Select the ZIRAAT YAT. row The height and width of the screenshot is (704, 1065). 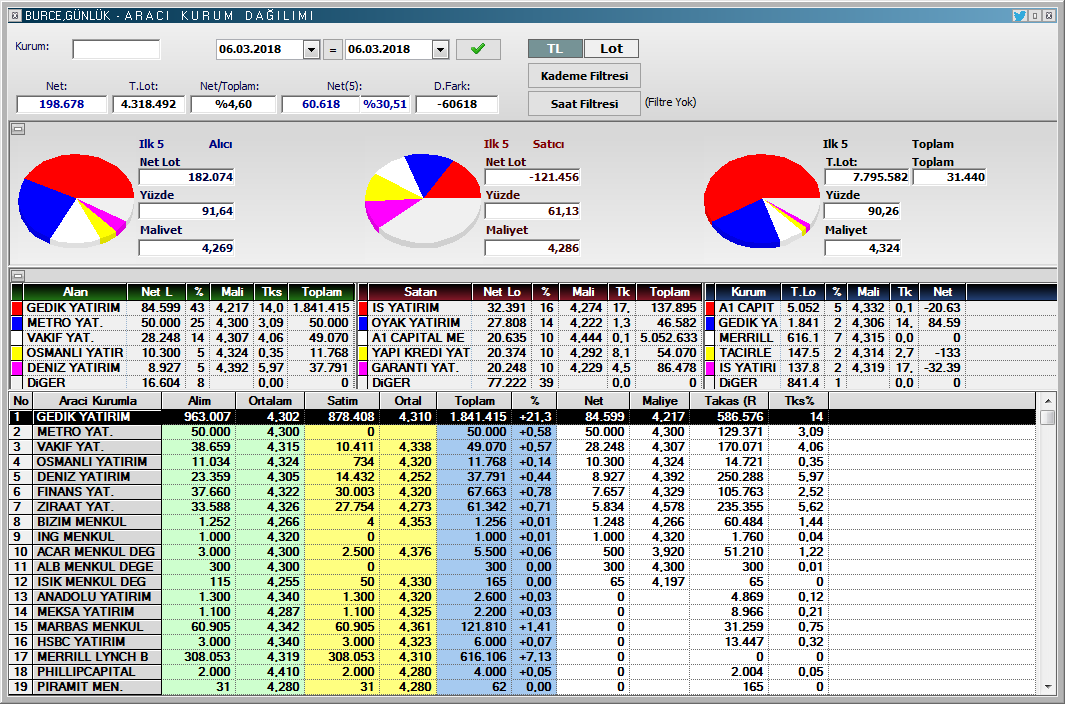point(521,506)
